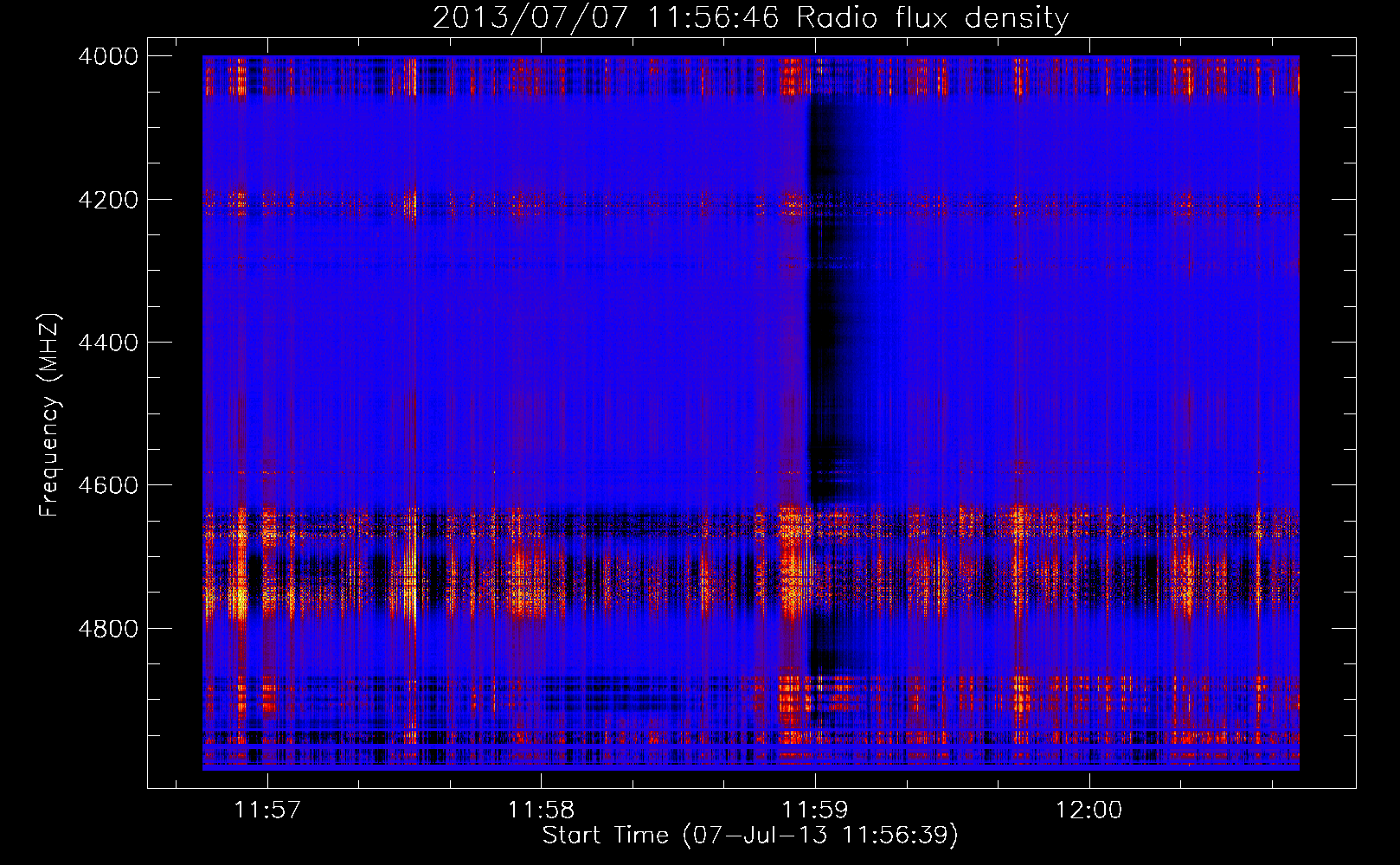Click the 12:00 time axis label
1400x865 pixels.
[x=1088, y=810]
